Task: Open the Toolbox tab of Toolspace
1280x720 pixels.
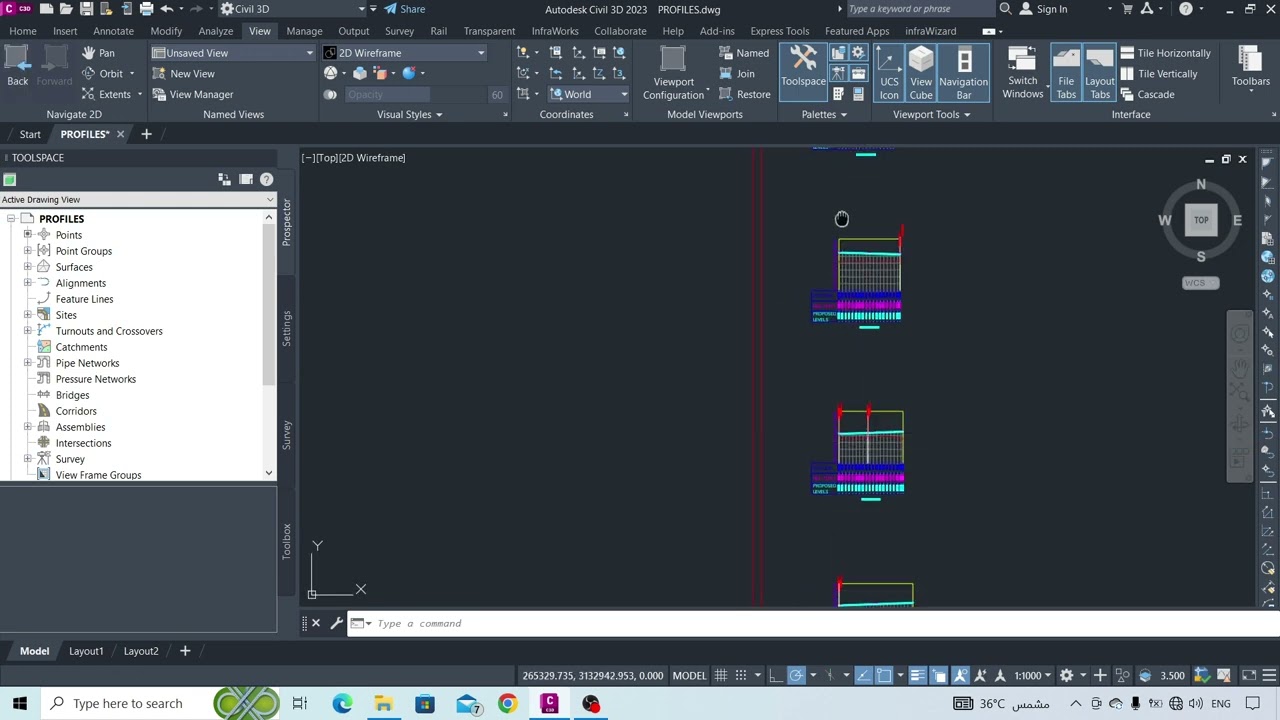Action: pos(286,541)
